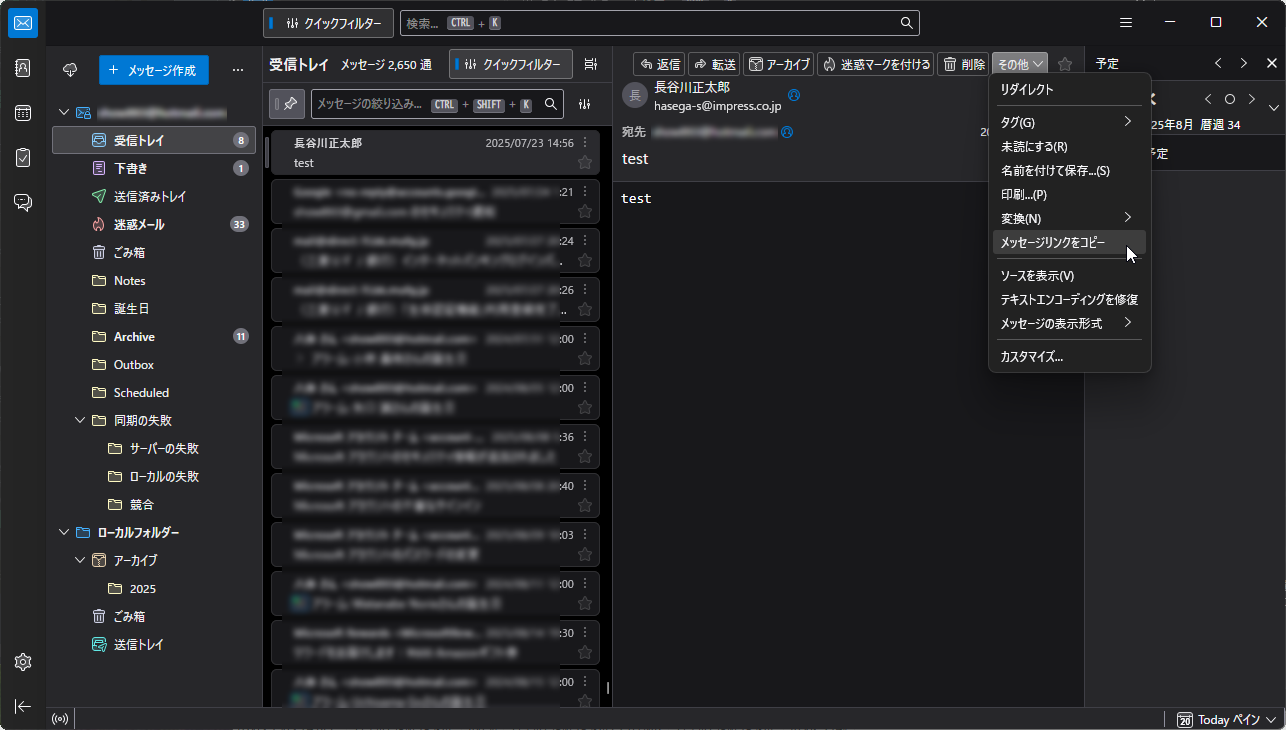Open the Mail space icon
The image size is (1286, 730).
pyautogui.click(x=22, y=23)
